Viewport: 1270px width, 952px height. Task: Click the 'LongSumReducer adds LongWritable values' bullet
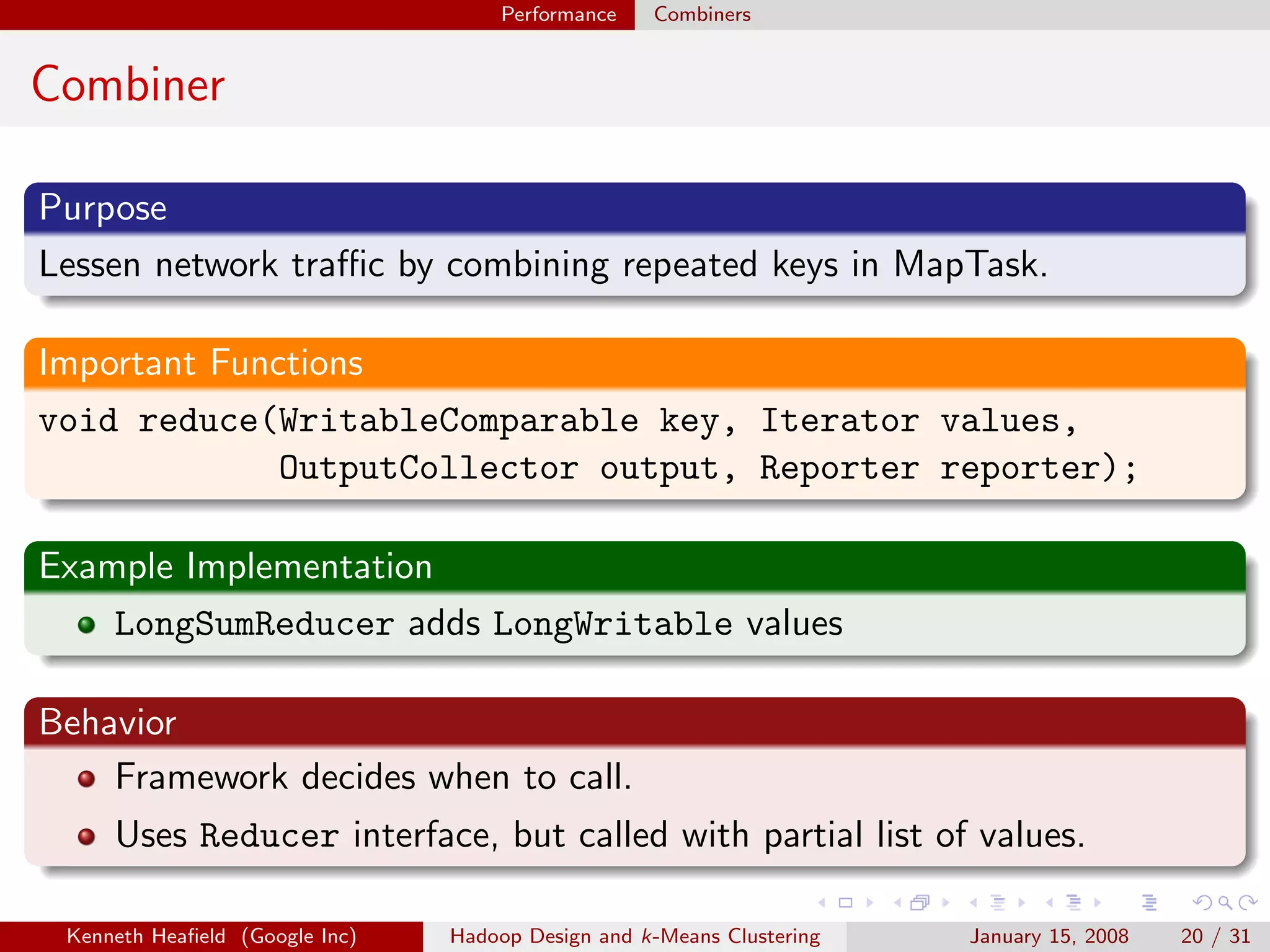pos(478,624)
